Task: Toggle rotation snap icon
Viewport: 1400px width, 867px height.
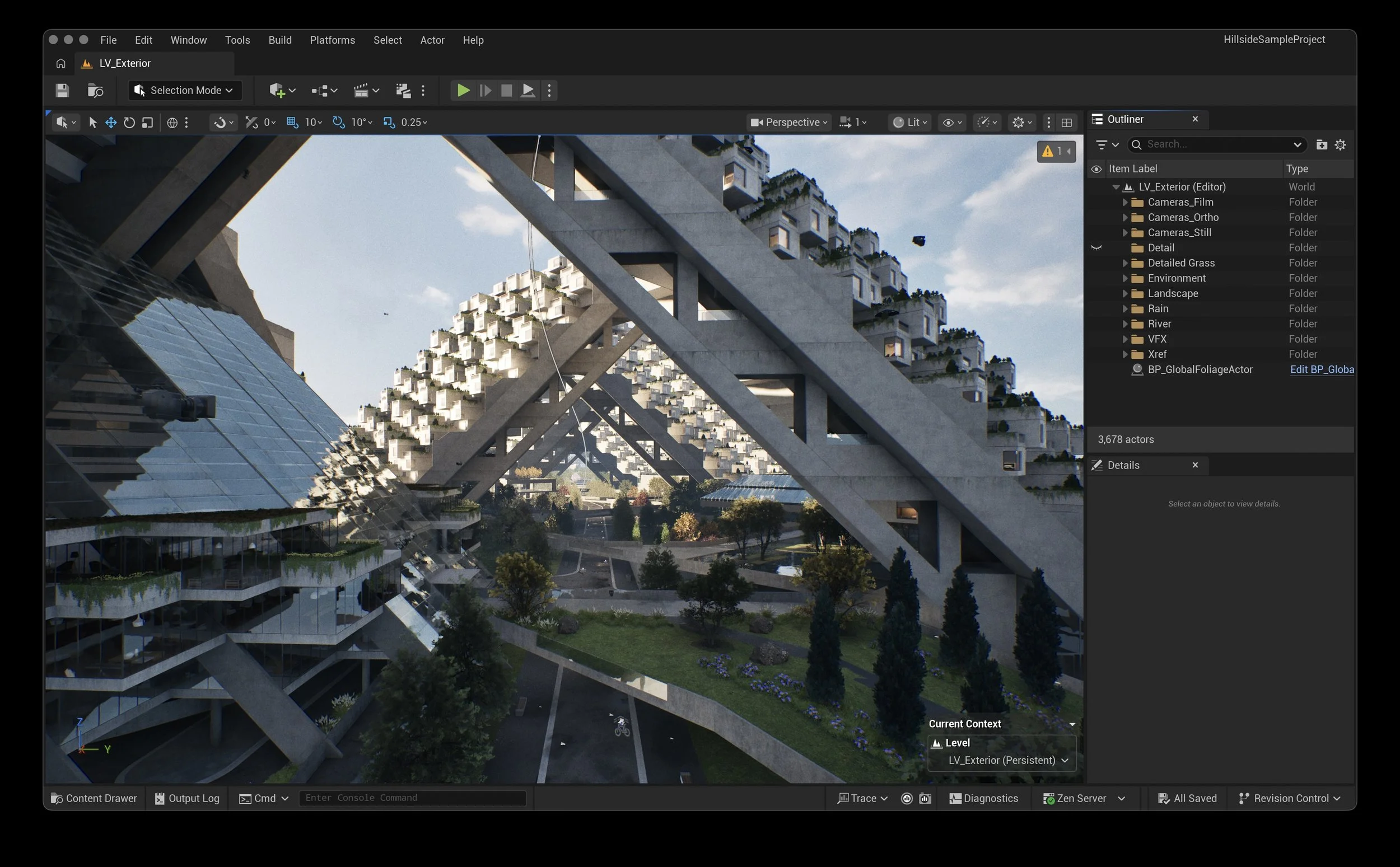Action: pos(338,122)
